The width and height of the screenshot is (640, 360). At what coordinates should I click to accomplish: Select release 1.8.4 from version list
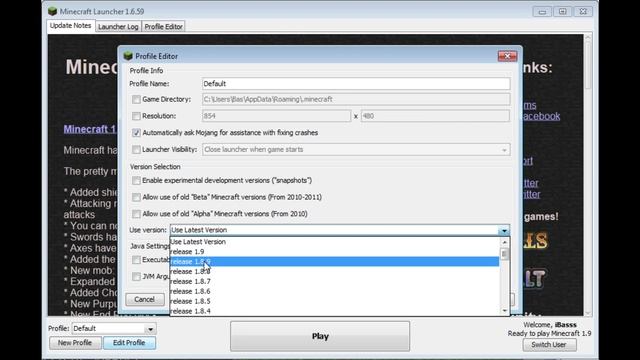(x=334, y=311)
